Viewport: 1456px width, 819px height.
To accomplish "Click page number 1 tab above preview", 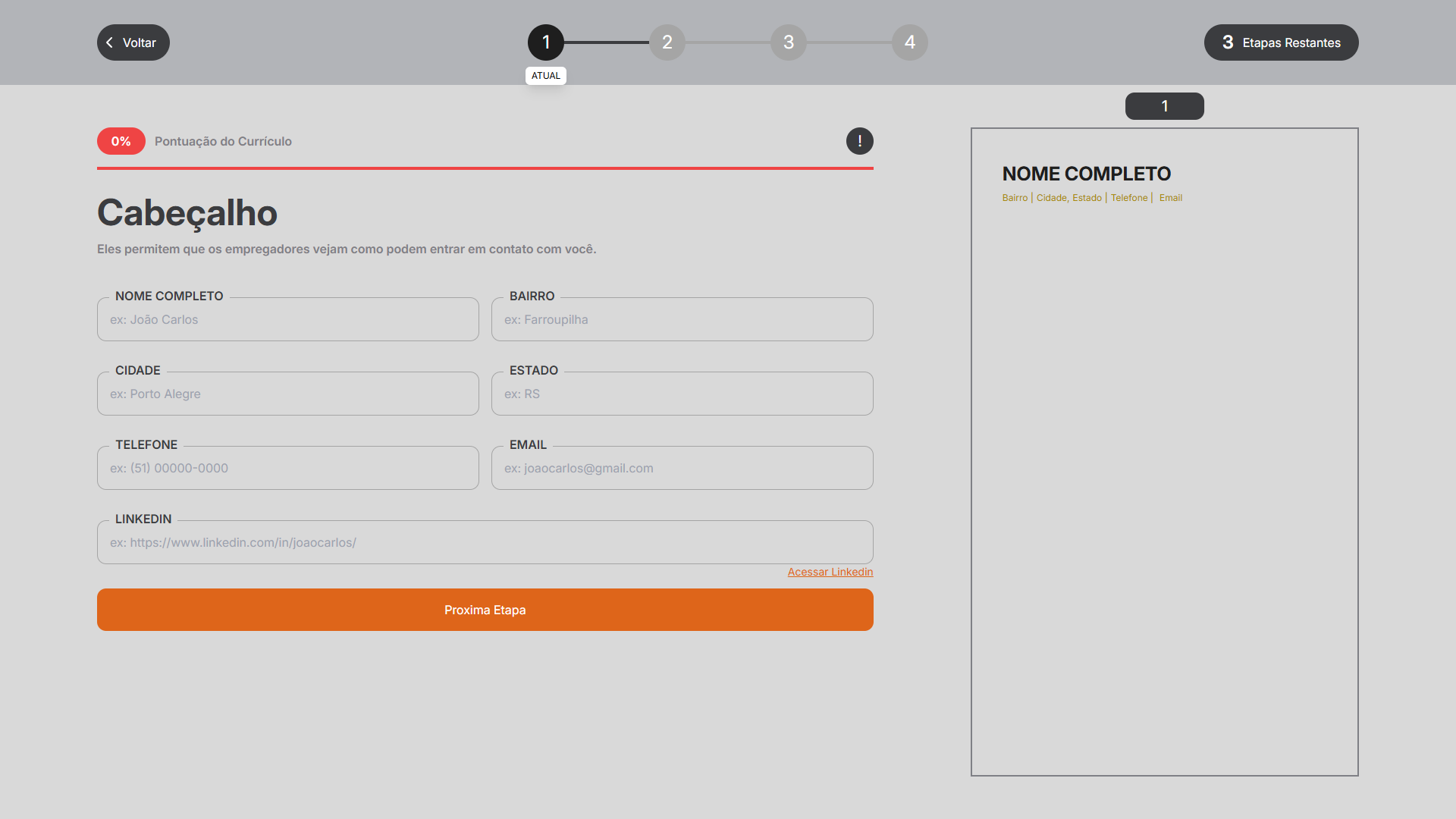I will (x=1164, y=106).
